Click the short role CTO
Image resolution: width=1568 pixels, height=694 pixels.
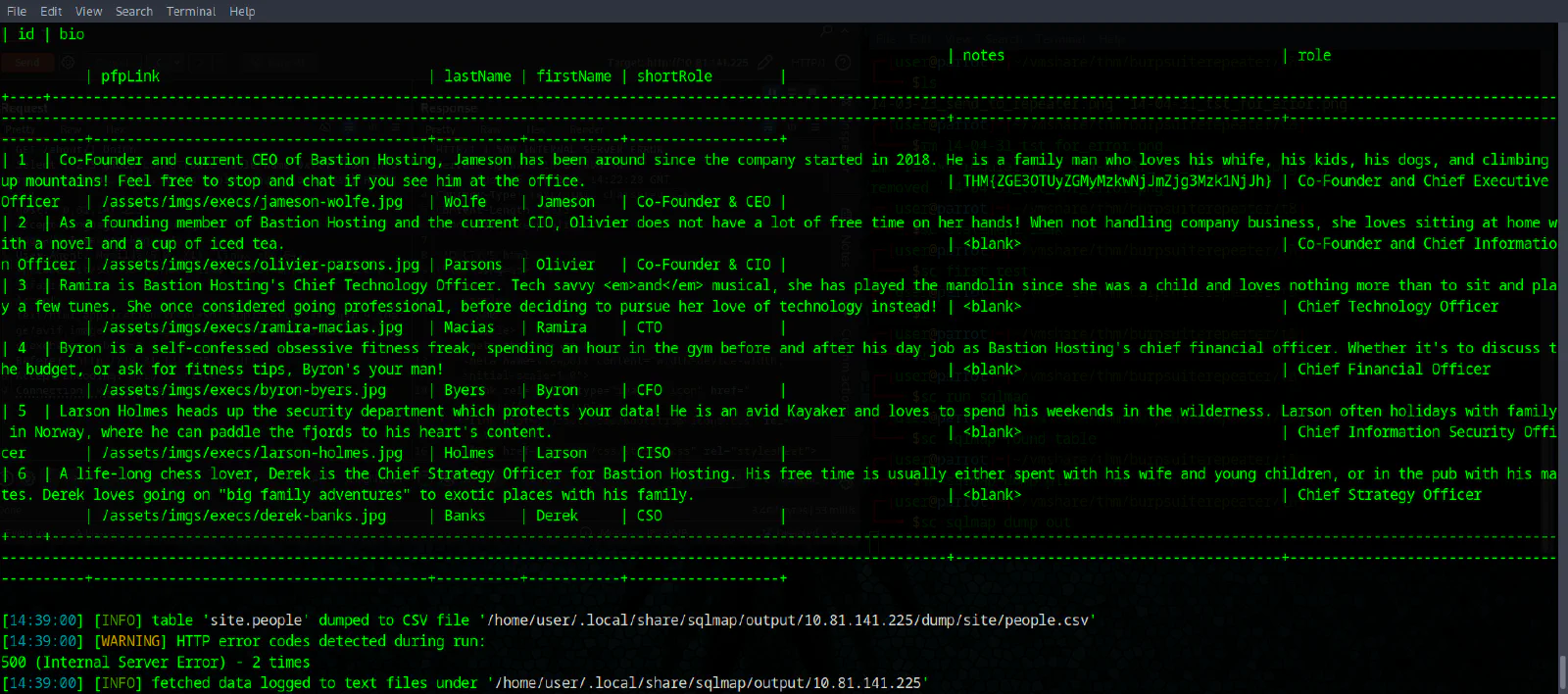(650, 327)
